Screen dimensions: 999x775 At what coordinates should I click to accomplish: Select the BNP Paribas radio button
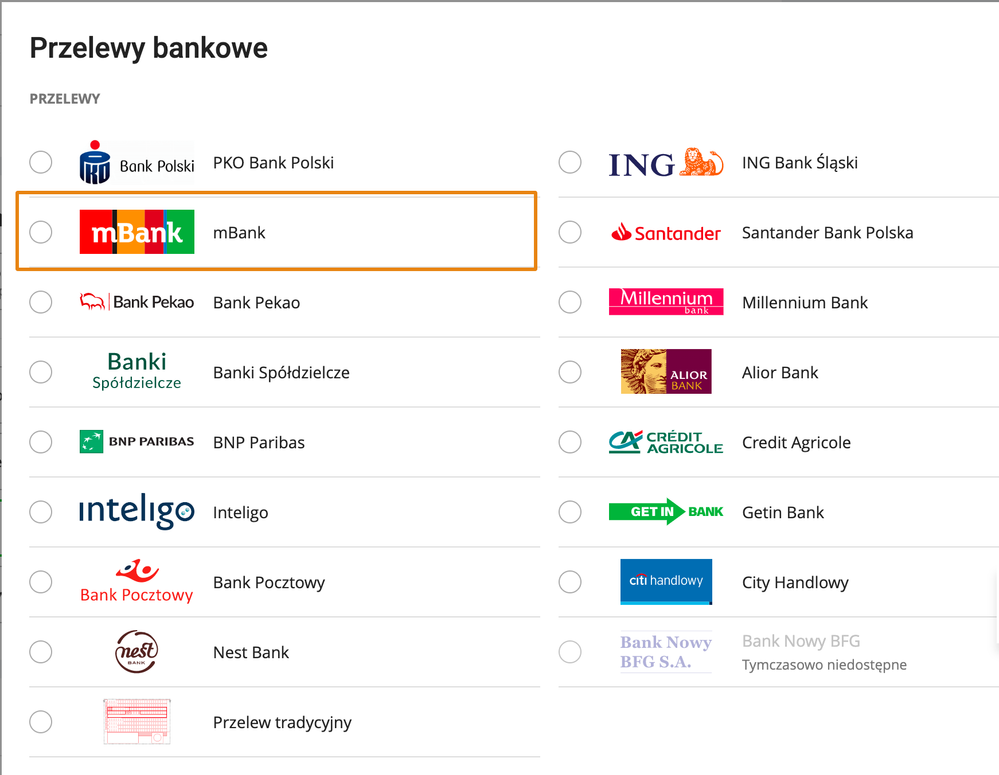(41, 442)
